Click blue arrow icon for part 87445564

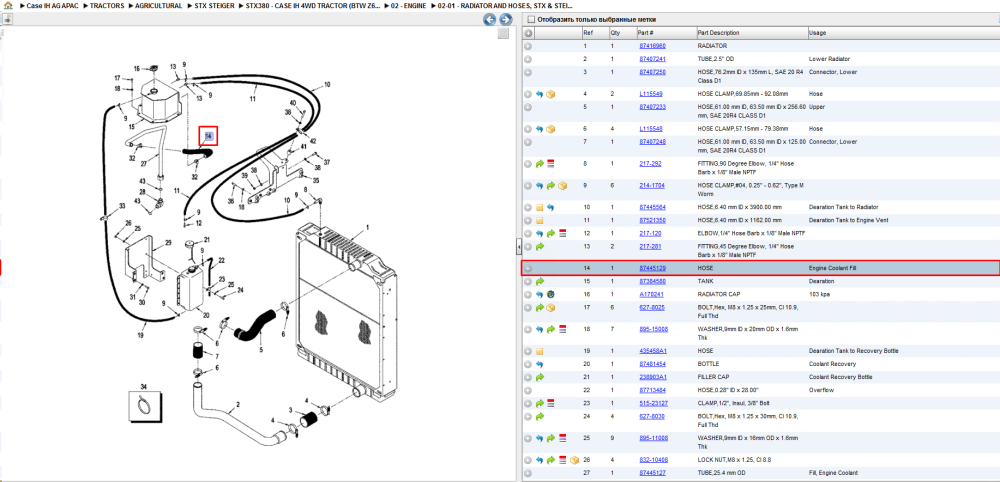tap(550, 207)
